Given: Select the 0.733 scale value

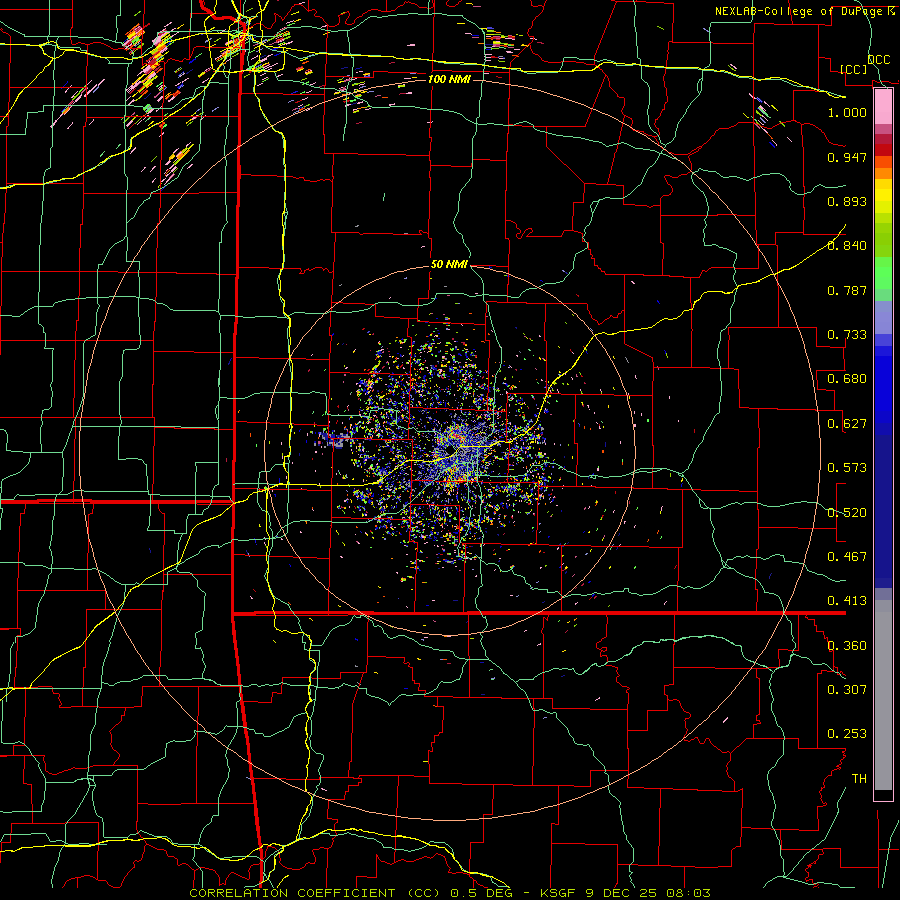Looking at the screenshot, I should point(847,334).
